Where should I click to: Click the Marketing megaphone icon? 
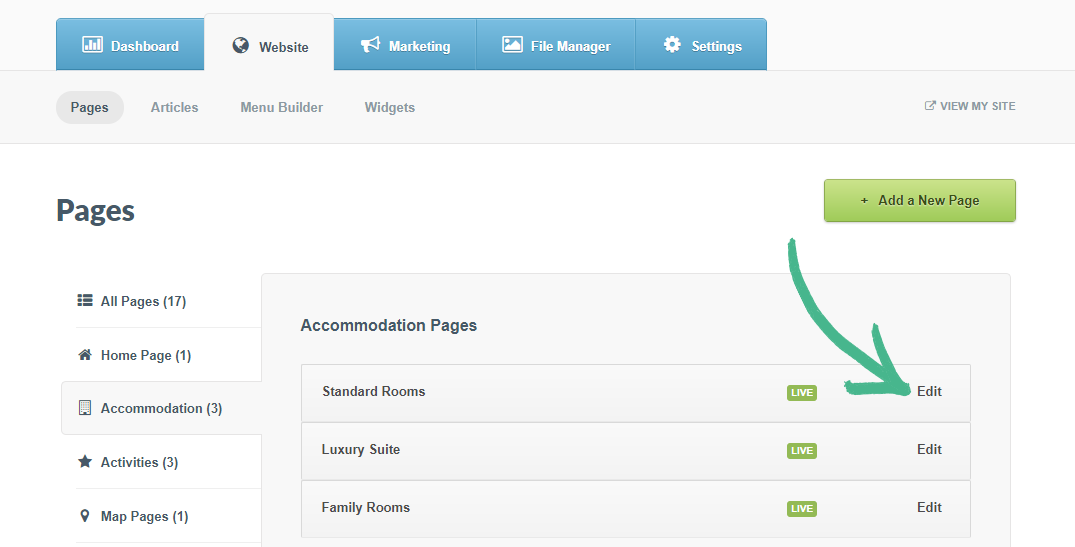point(370,45)
